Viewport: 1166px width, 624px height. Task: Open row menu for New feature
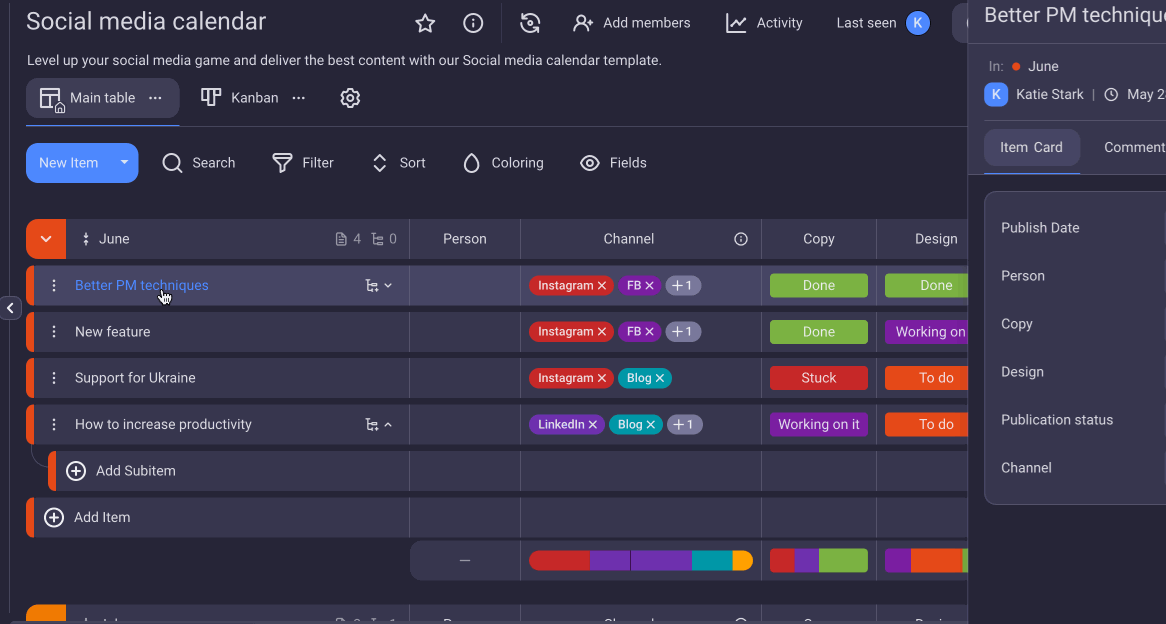click(x=54, y=332)
